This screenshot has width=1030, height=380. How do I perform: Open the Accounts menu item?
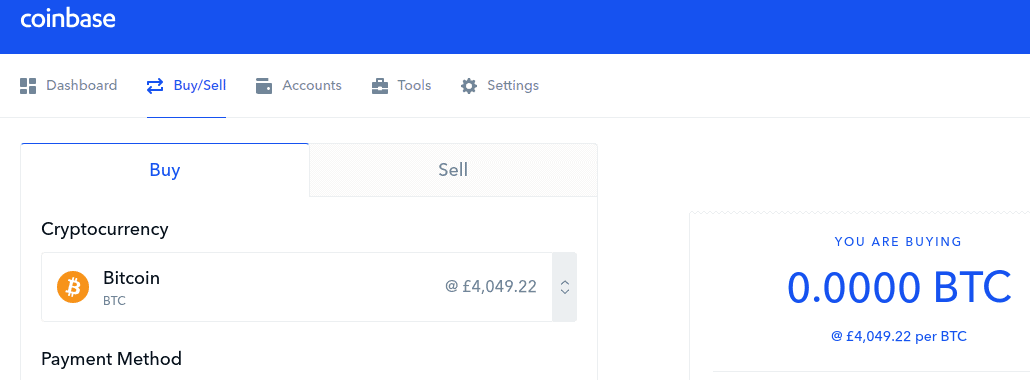pos(298,86)
